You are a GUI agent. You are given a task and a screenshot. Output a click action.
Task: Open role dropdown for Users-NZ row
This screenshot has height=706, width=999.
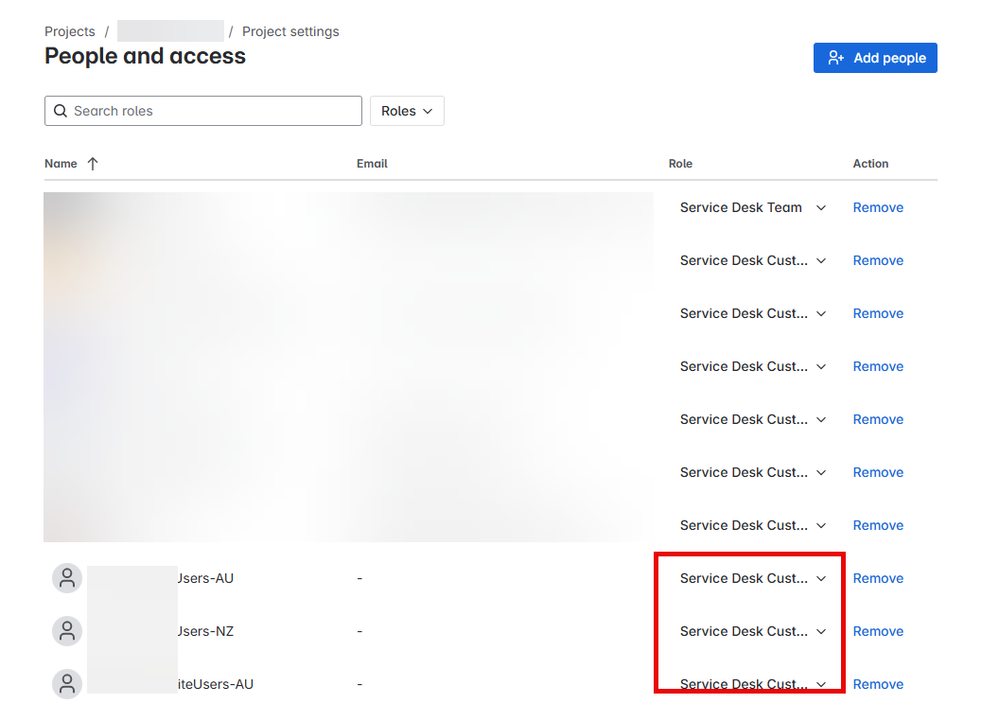tap(752, 631)
